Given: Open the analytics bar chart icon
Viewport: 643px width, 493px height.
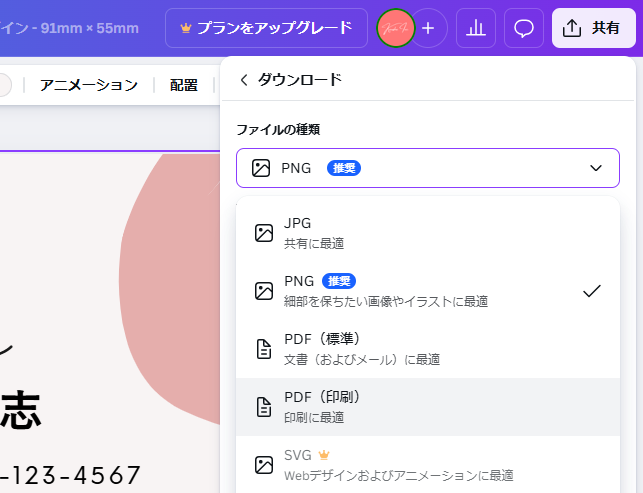Looking at the screenshot, I should pos(476,28).
